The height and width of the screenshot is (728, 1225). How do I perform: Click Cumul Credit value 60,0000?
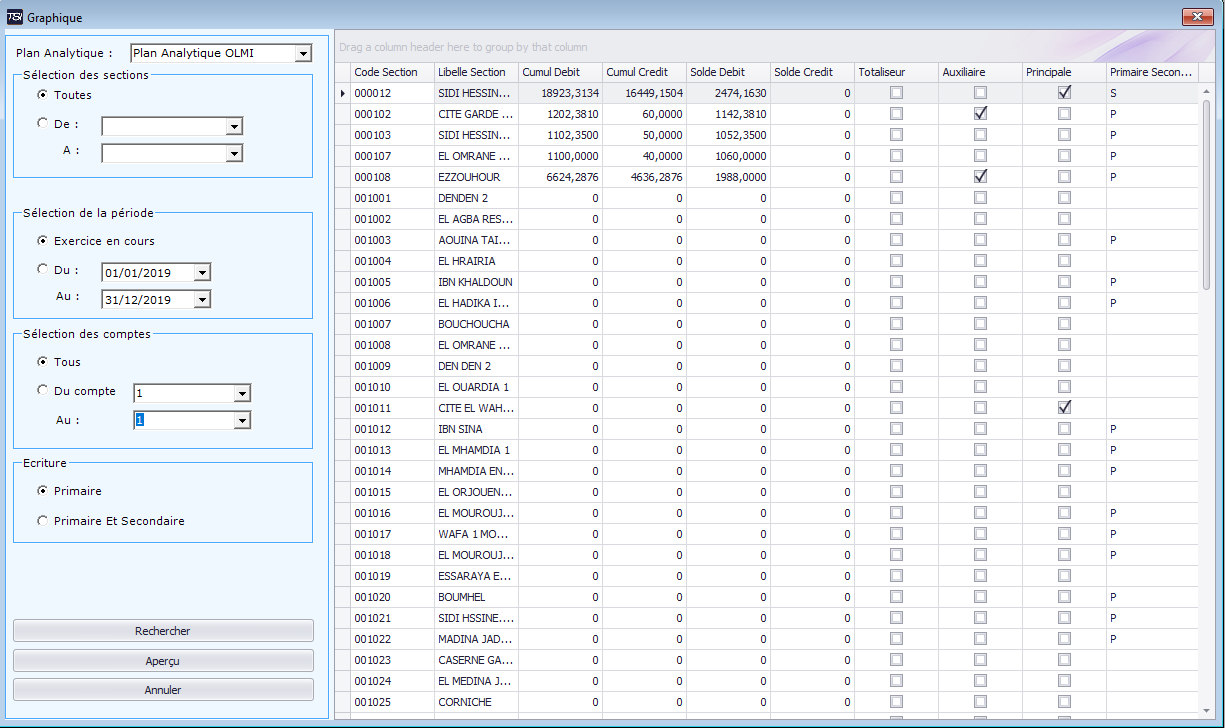click(644, 114)
